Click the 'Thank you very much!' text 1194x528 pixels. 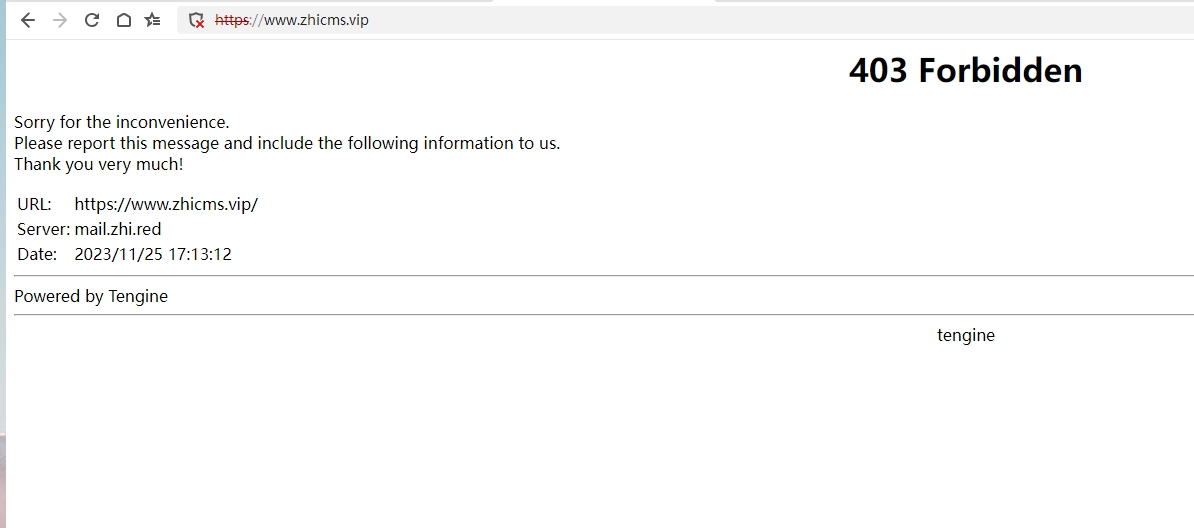99,164
